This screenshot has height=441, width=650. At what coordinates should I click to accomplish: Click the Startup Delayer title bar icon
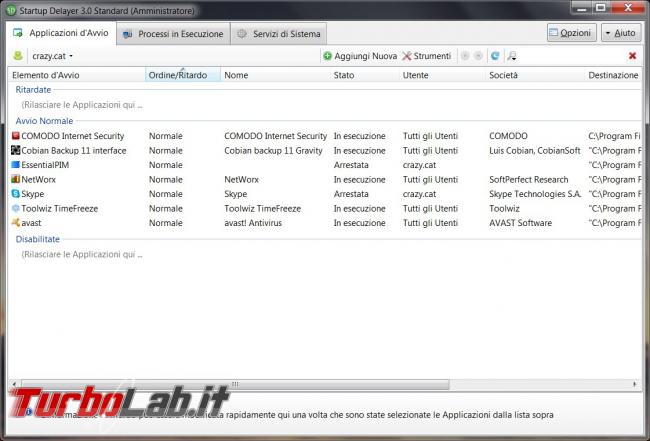click(11, 10)
